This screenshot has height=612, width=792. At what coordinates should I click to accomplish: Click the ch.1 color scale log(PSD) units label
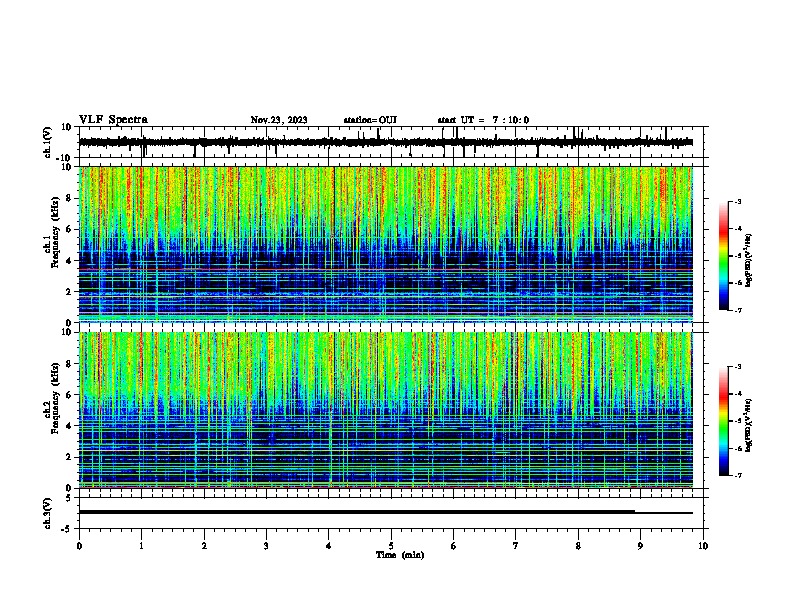(749, 260)
